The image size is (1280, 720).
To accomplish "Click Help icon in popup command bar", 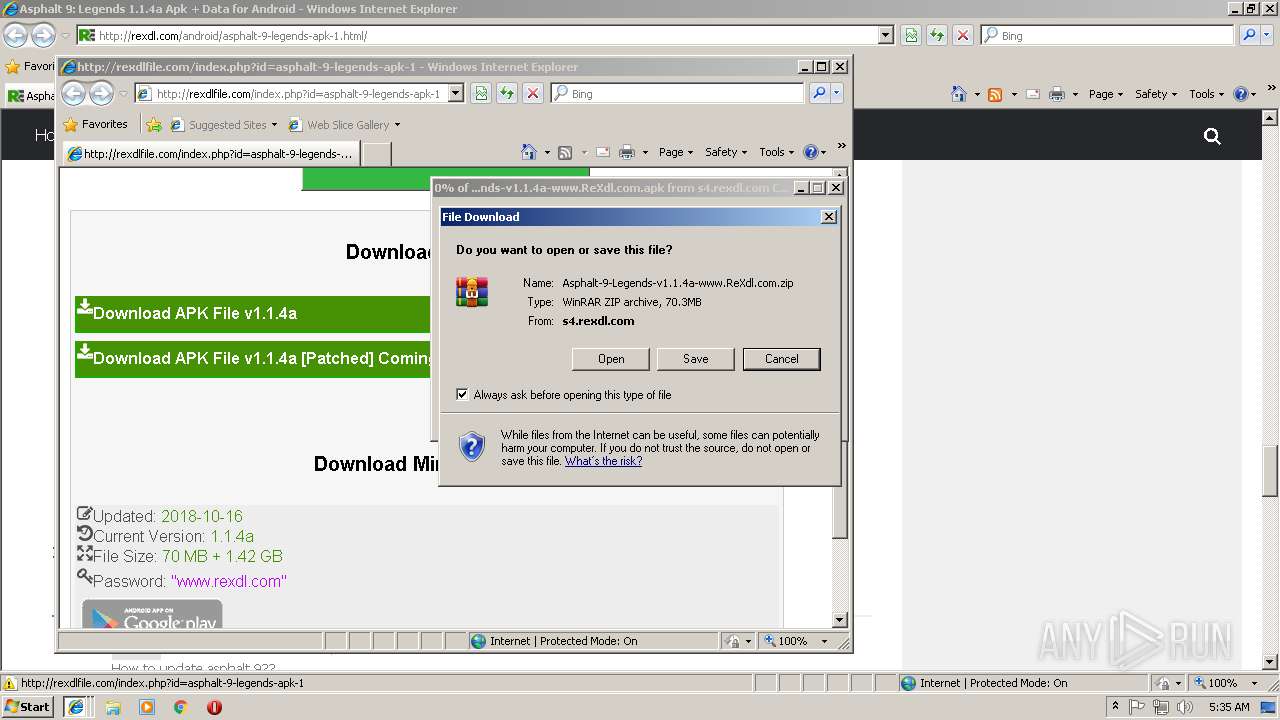I will tap(810, 152).
